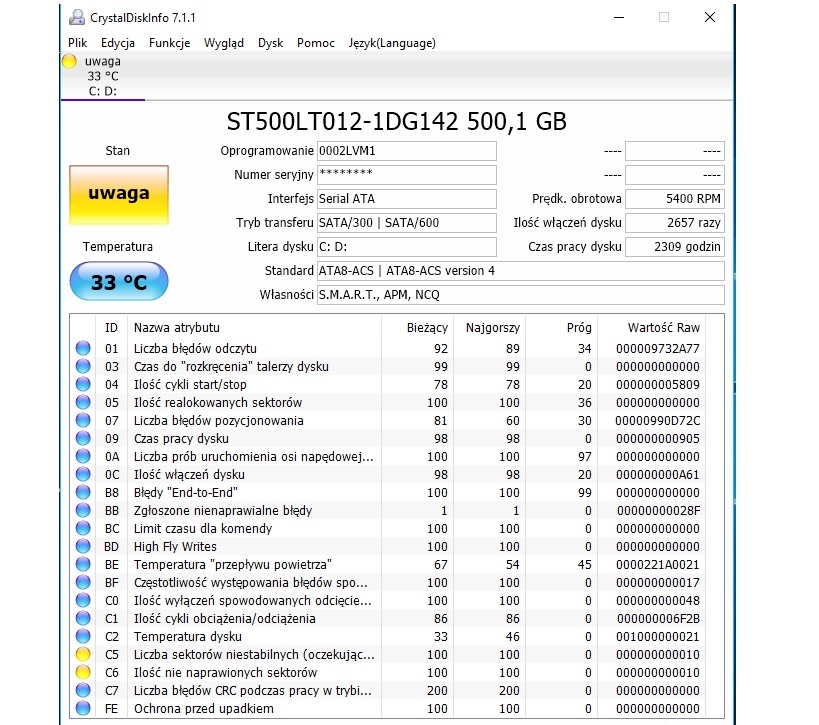Click status icon for attribute 01 row

(x=83, y=348)
